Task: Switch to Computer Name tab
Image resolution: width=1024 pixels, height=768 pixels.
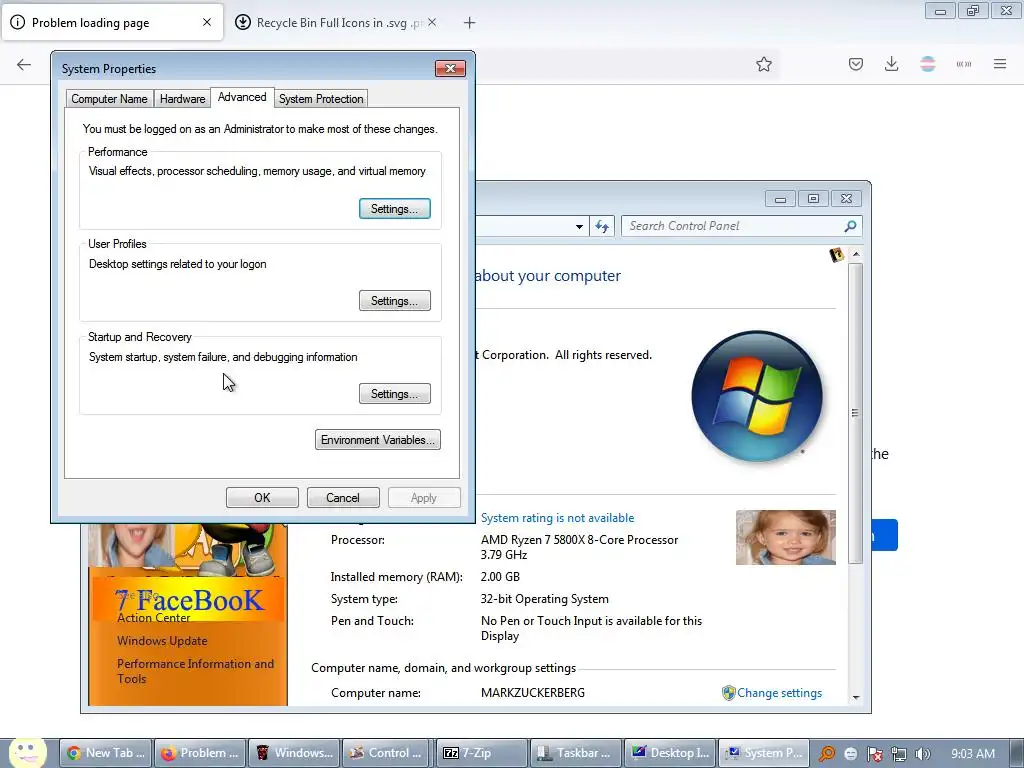Action: (109, 99)
